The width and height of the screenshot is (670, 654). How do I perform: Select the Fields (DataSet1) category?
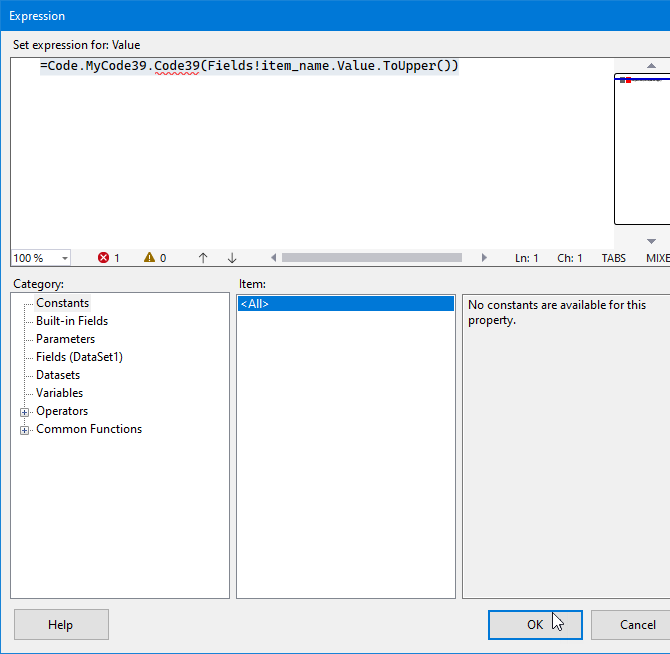(x=79, y=357)
